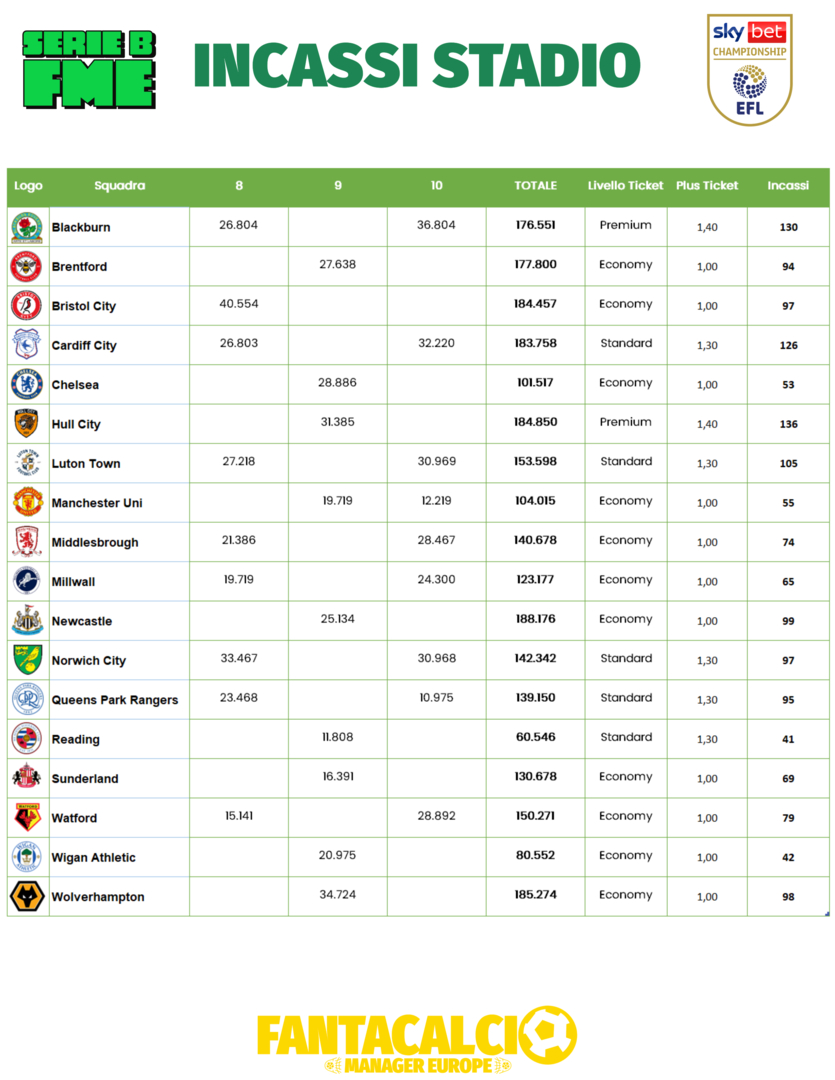Select the Wigan Athletic team name

click(94, 858)
